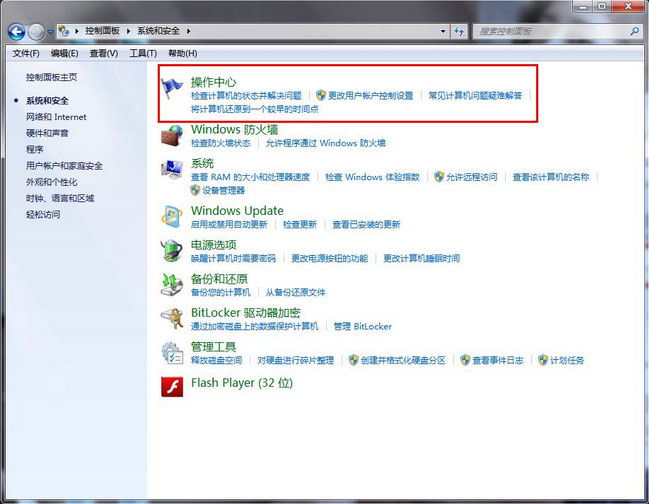Go back with the blue Back arrow
This screenshot has width=649, height=504.
click(17, 31)
